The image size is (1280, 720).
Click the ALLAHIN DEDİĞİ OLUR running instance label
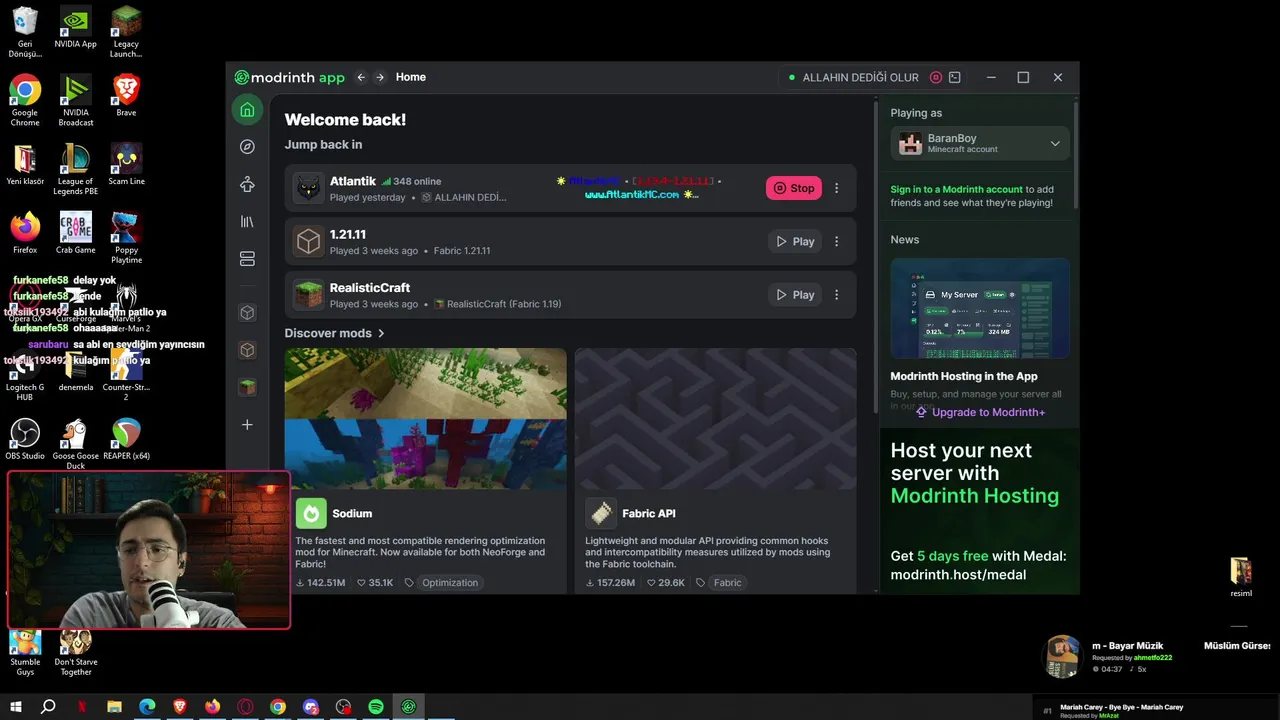coord(860,77)
